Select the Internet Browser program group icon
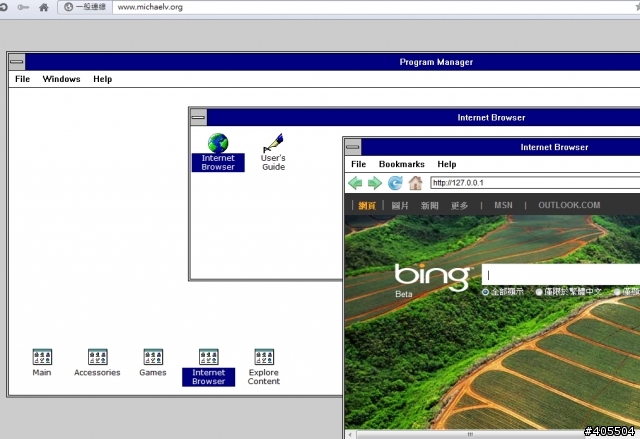Viewport: 640px width, 439px height. click(209, 357)
